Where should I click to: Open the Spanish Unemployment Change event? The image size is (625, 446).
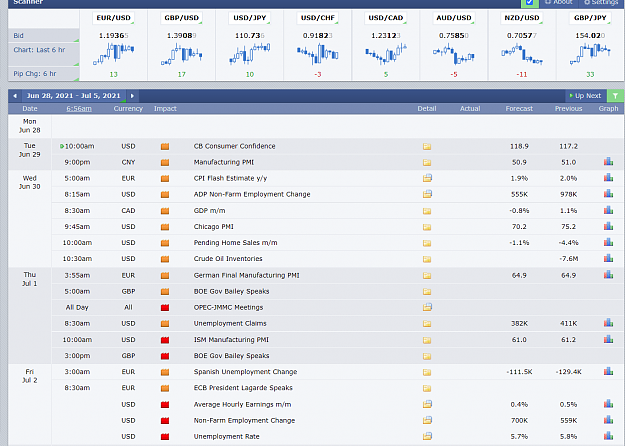tap(246, 372)
